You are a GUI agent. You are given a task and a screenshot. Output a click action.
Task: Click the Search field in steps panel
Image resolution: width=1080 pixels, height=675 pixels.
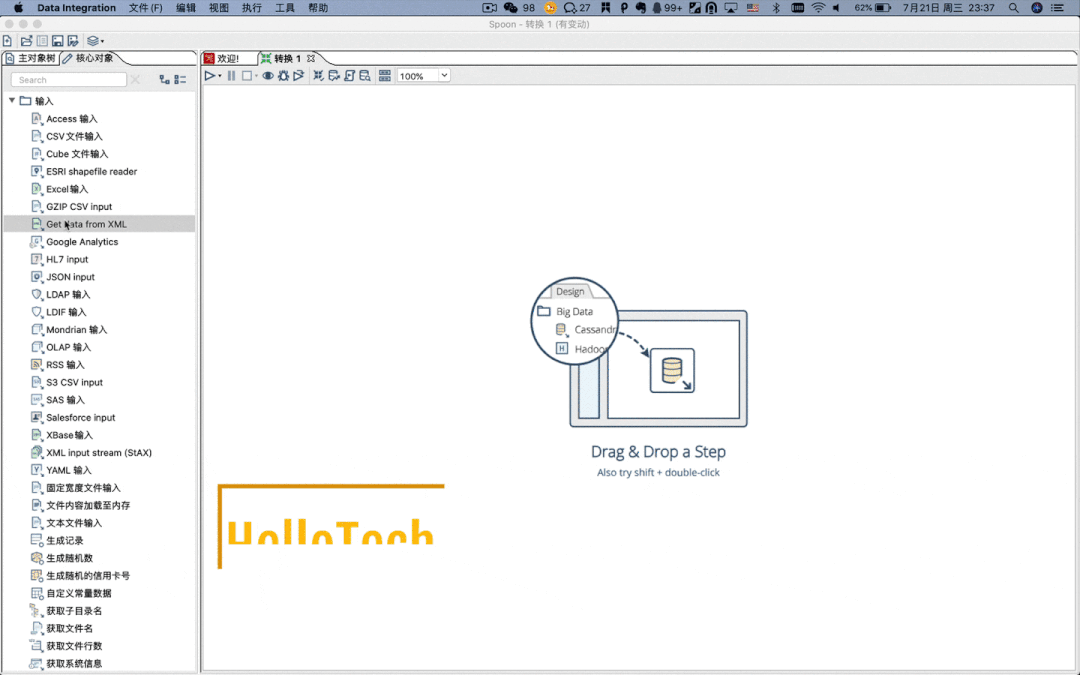pyautogui.click(x=69, y=80)
